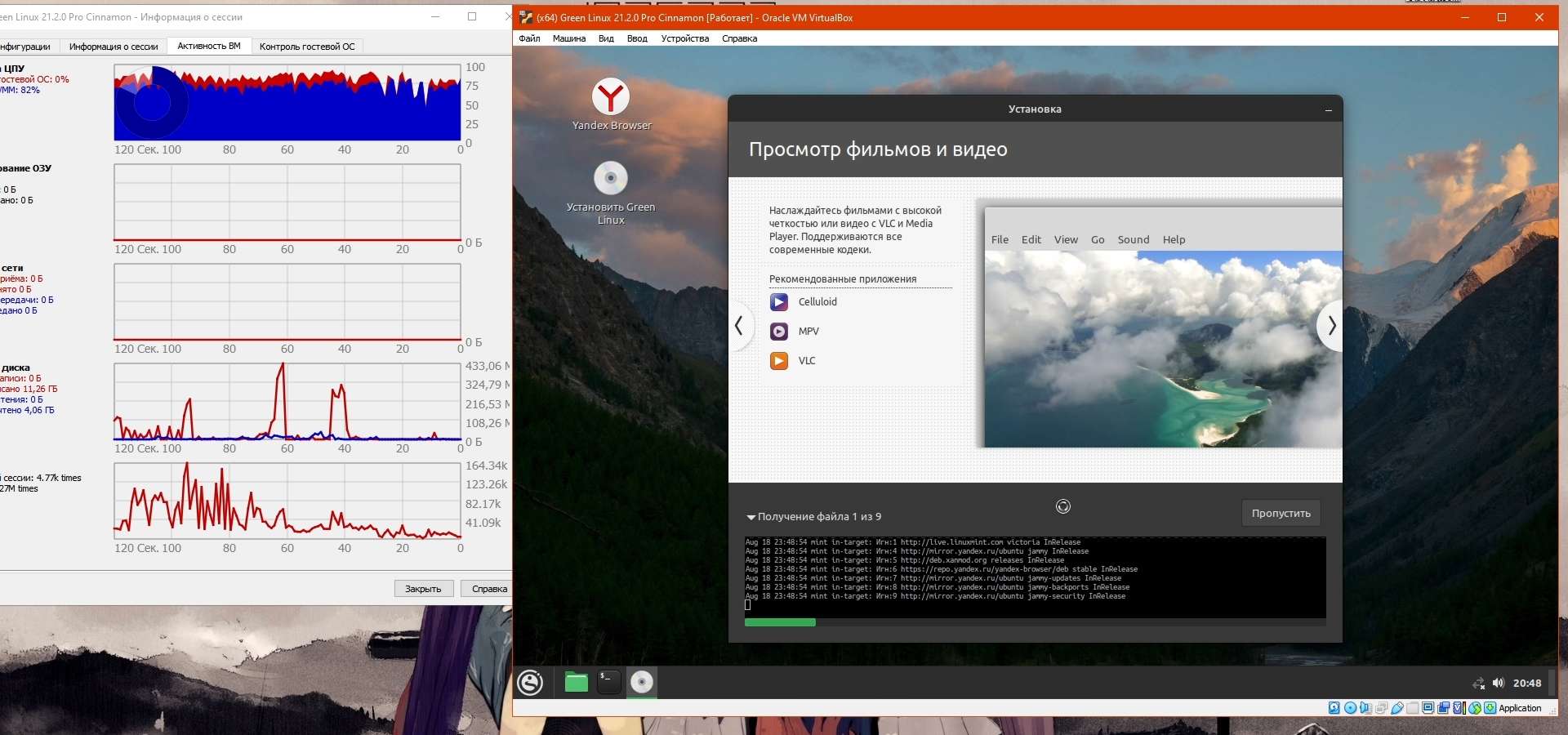1568x735 pixels.
Task: Go to the previous installer slide
Action: 739,326
